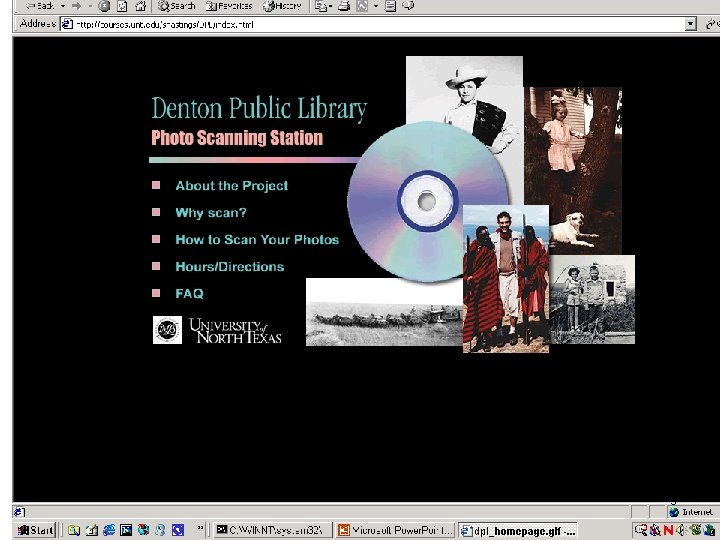720x540 pixels.
Task: Click the green system tray icon
Action: [696, 531]
